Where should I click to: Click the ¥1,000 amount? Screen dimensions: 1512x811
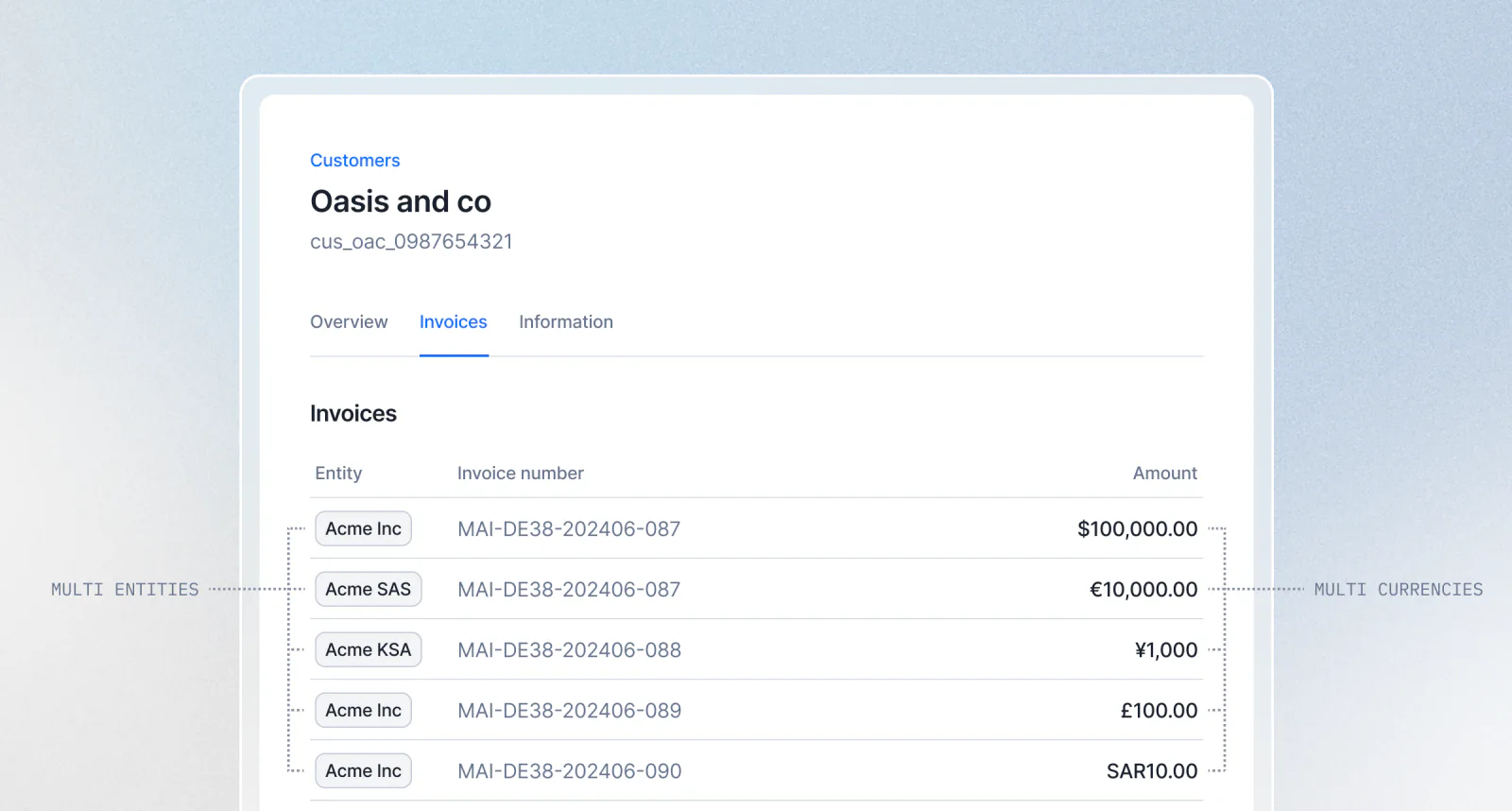(x=1166, y=650)
